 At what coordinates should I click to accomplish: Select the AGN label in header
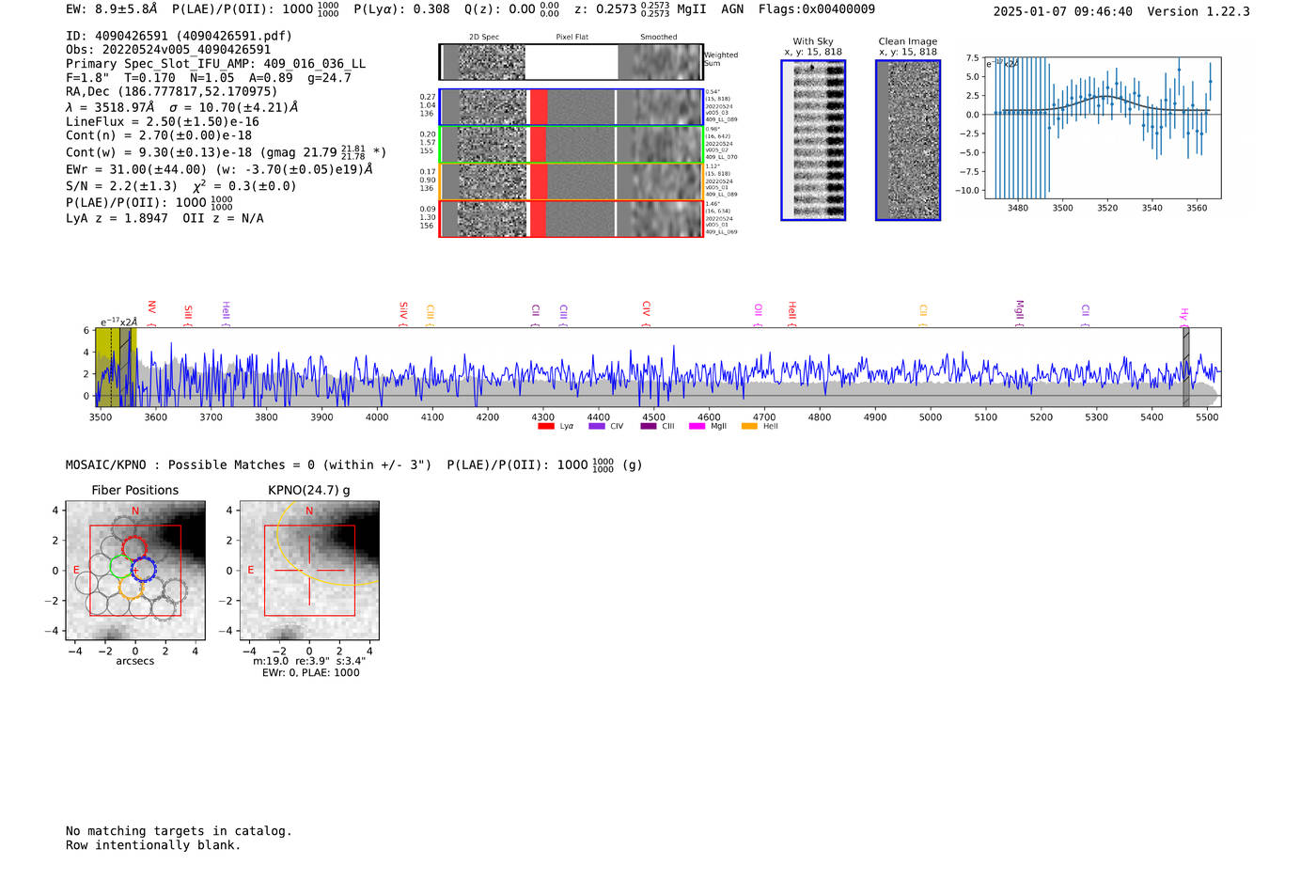click(x=732, y=9)
